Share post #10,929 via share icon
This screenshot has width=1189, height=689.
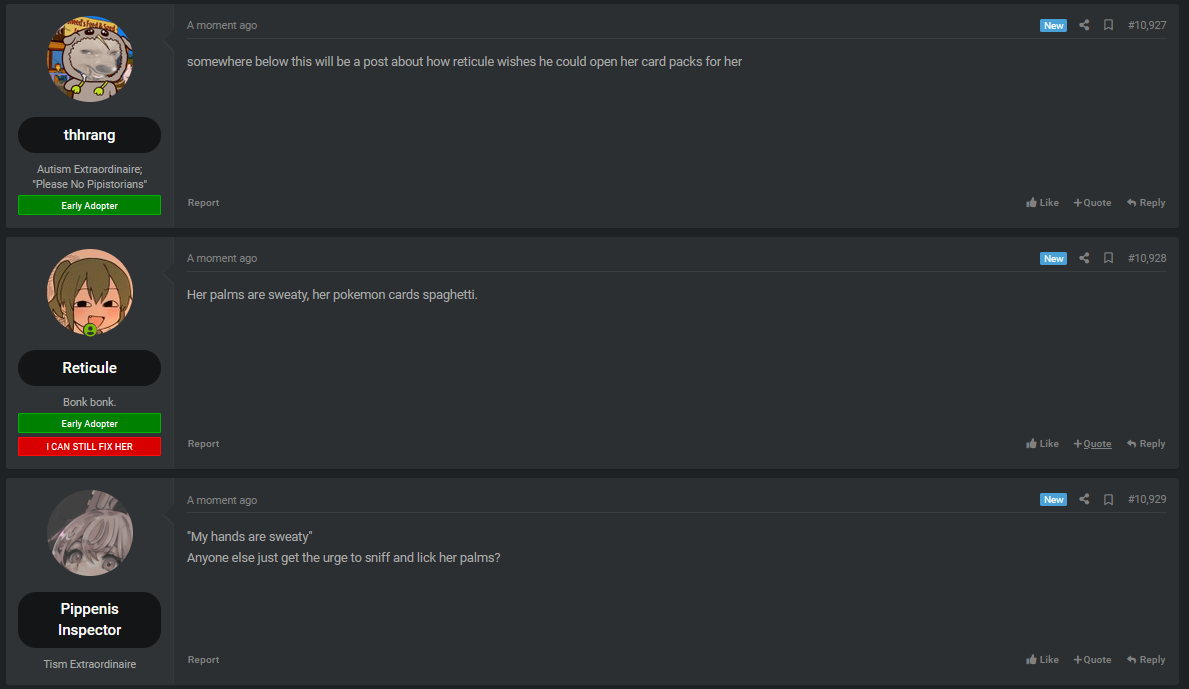coord(1084,499)
